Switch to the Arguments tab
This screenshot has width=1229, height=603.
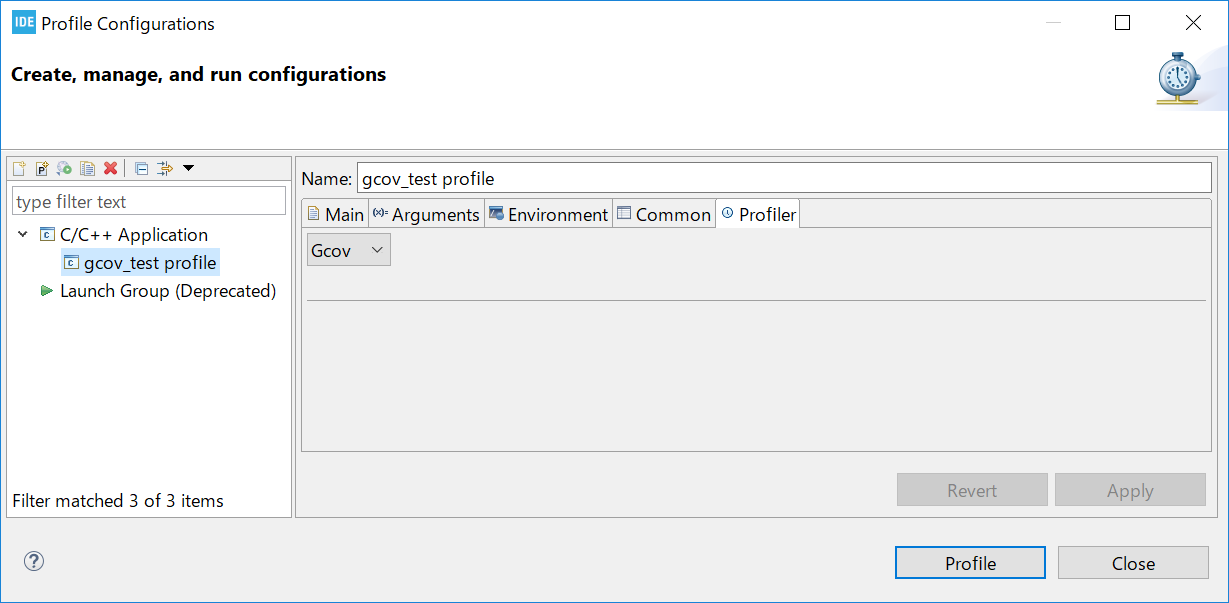tap(426, 213)
